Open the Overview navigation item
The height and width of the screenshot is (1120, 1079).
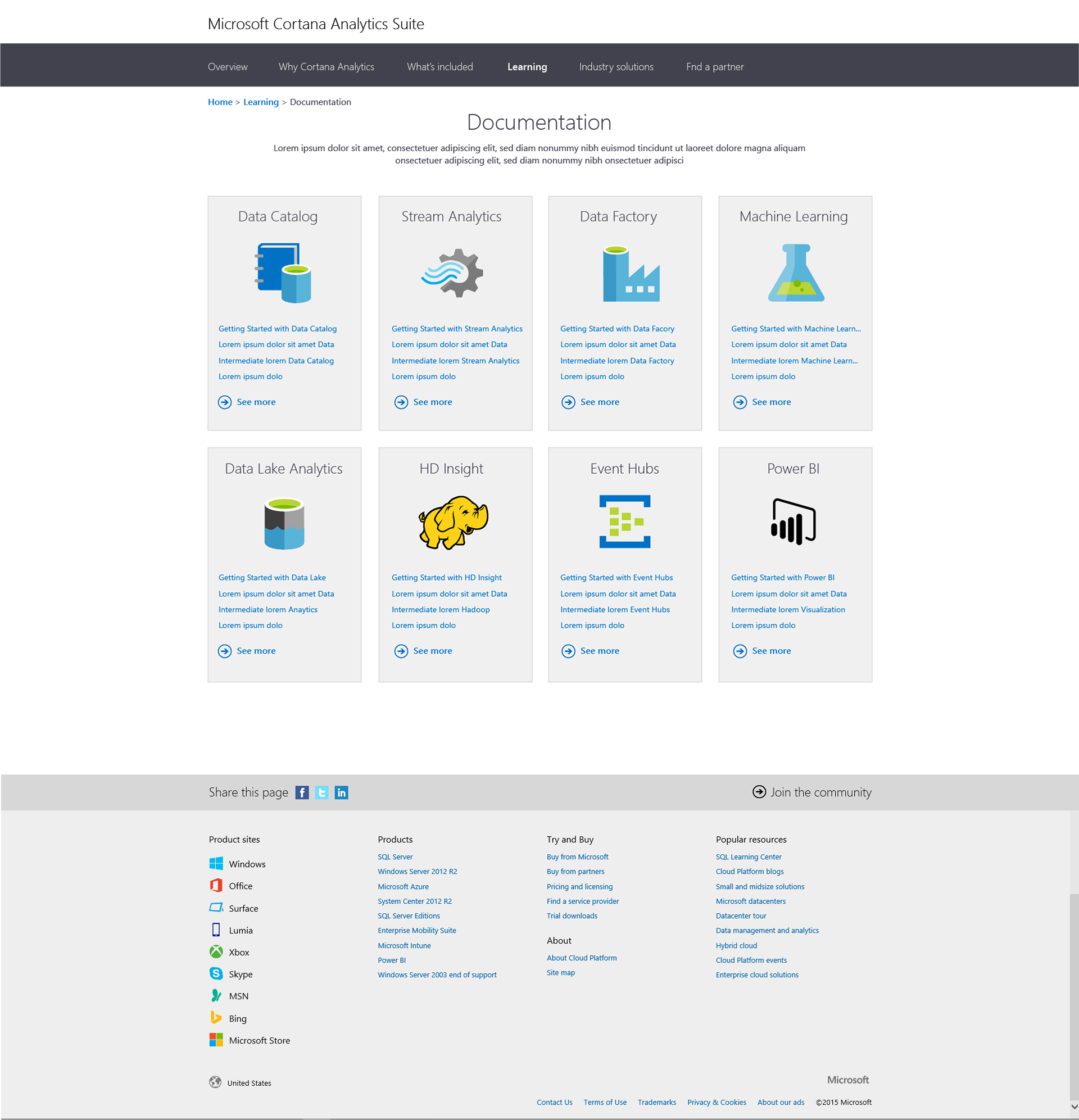228,67
